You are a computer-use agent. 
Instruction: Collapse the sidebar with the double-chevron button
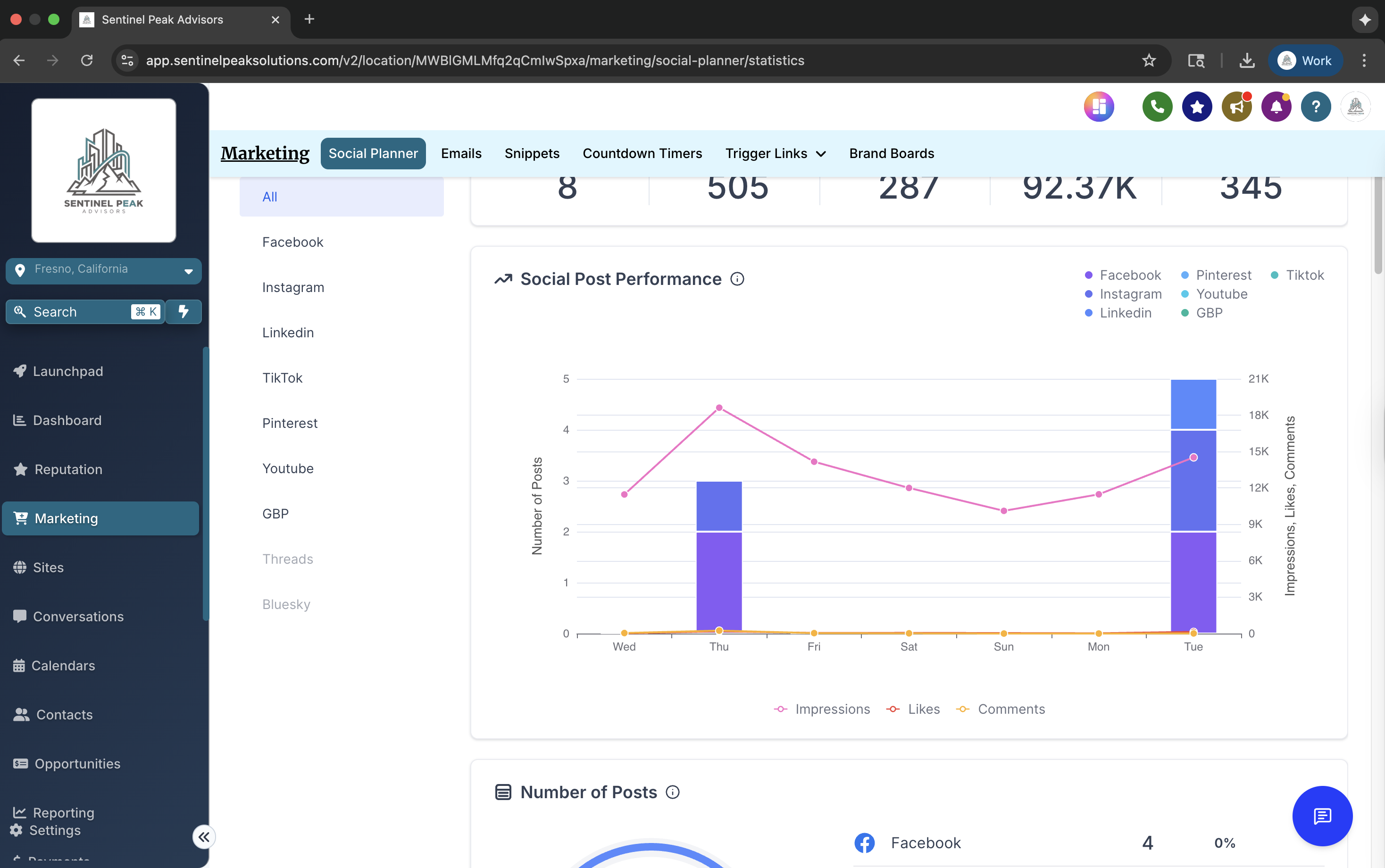pos(203,837)
